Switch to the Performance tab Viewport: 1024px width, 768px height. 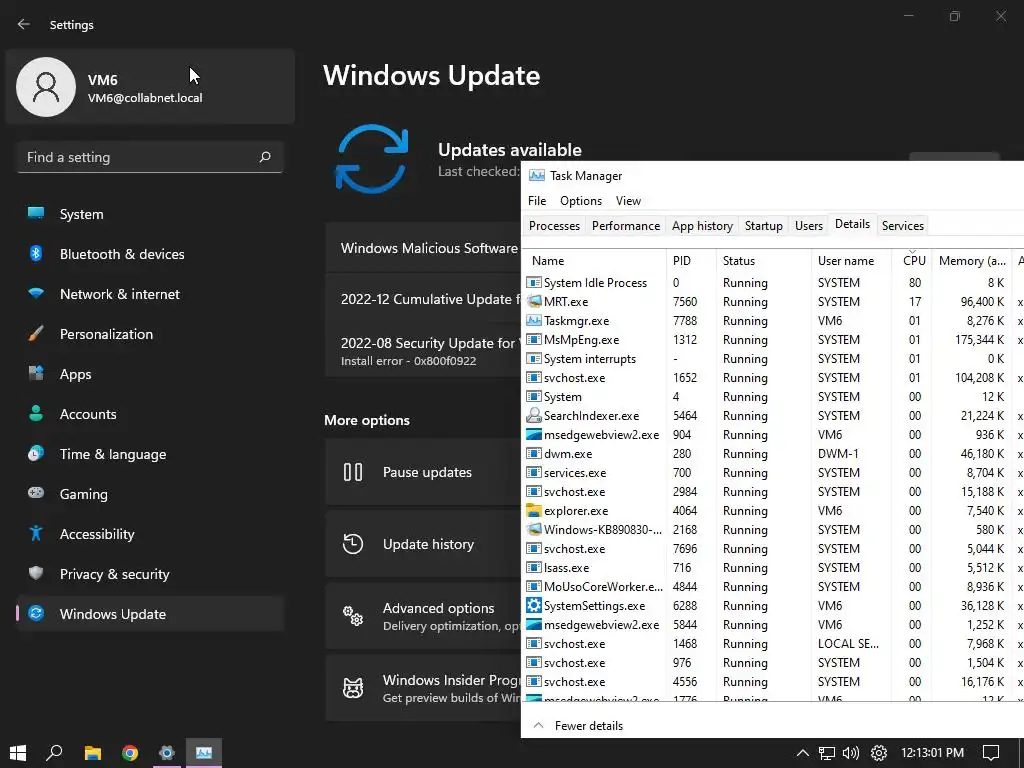626,225
